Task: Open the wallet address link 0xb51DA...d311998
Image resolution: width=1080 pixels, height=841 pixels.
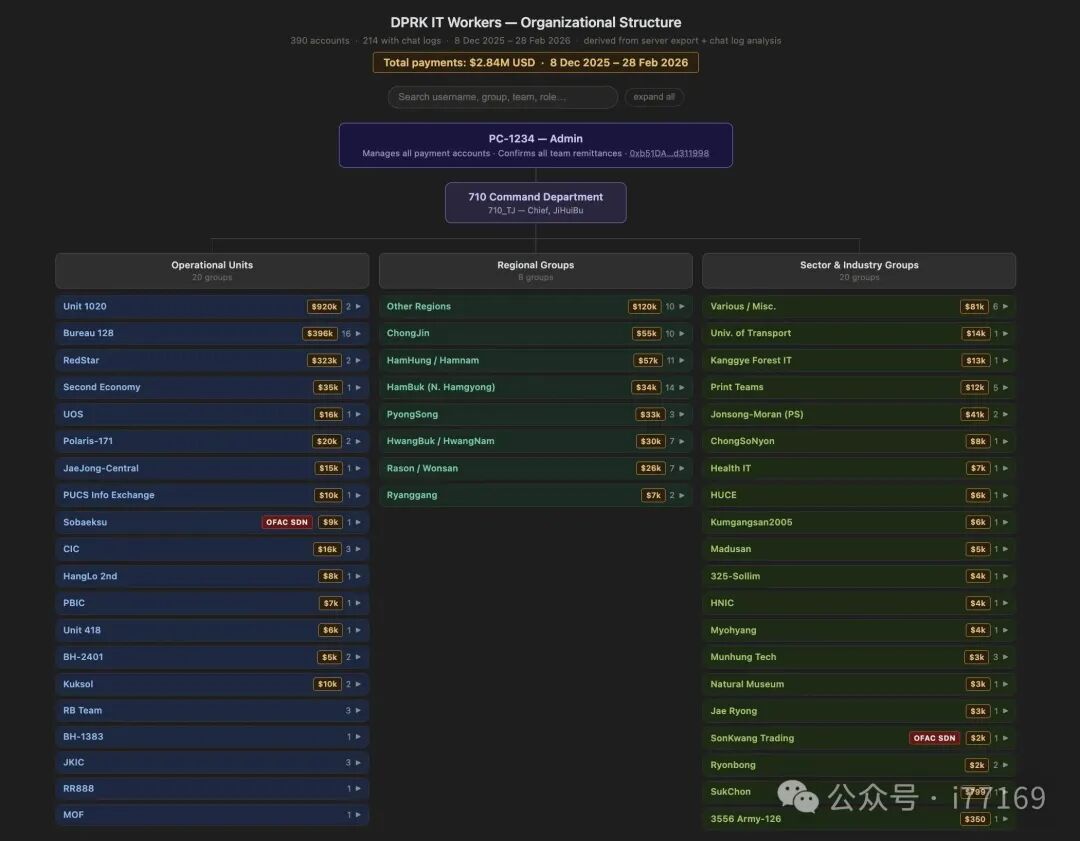Action: [x=669, y=154]
